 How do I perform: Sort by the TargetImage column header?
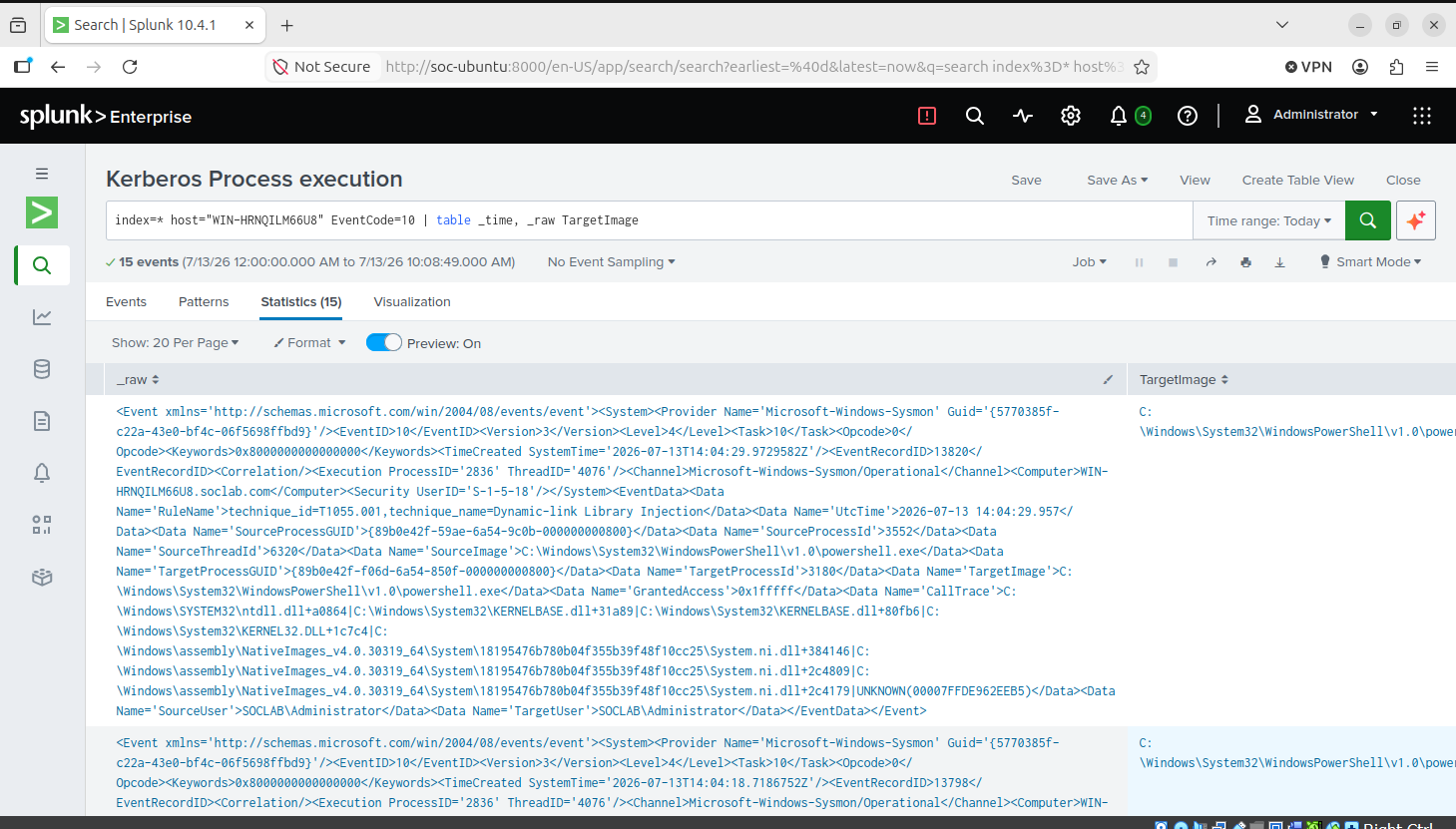pos(1184,380)
